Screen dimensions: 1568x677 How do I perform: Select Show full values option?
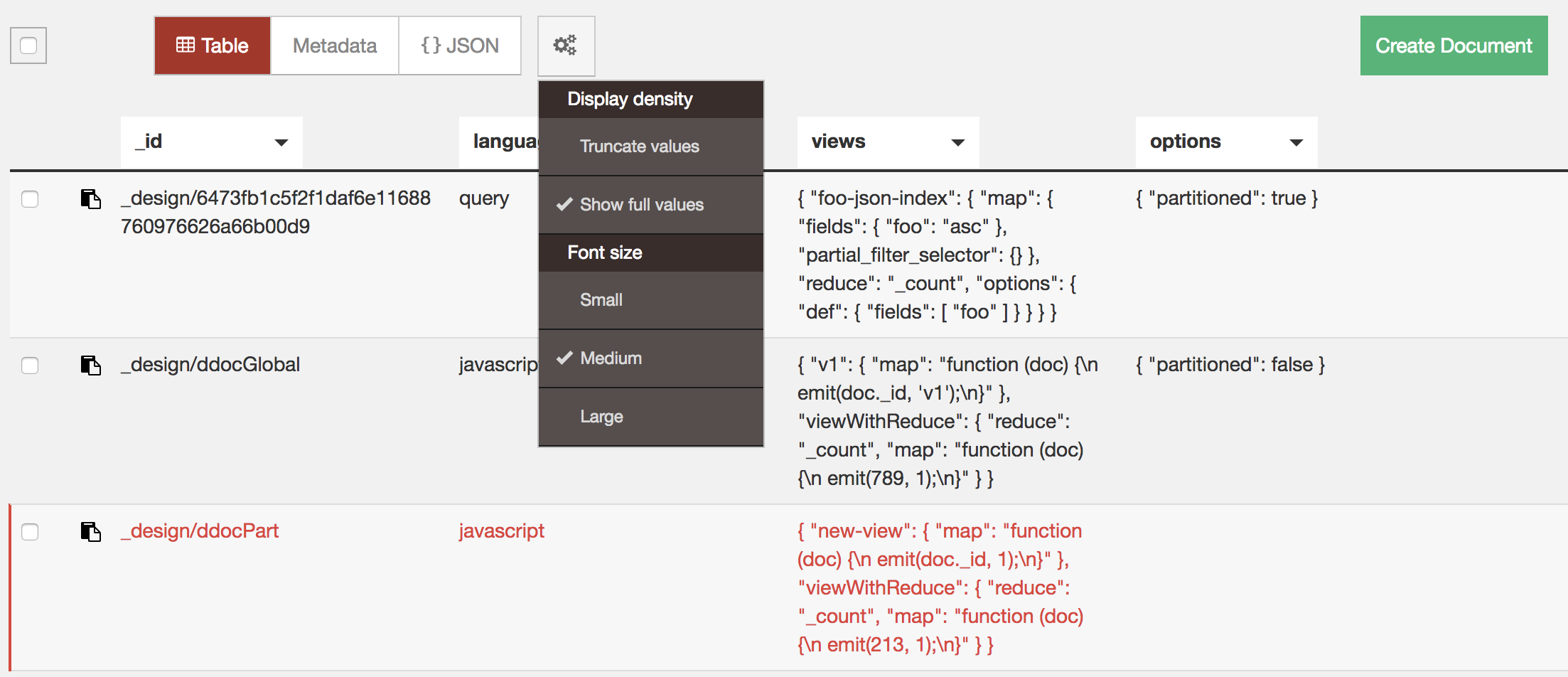pyautogui.click(x=641, y=205)
